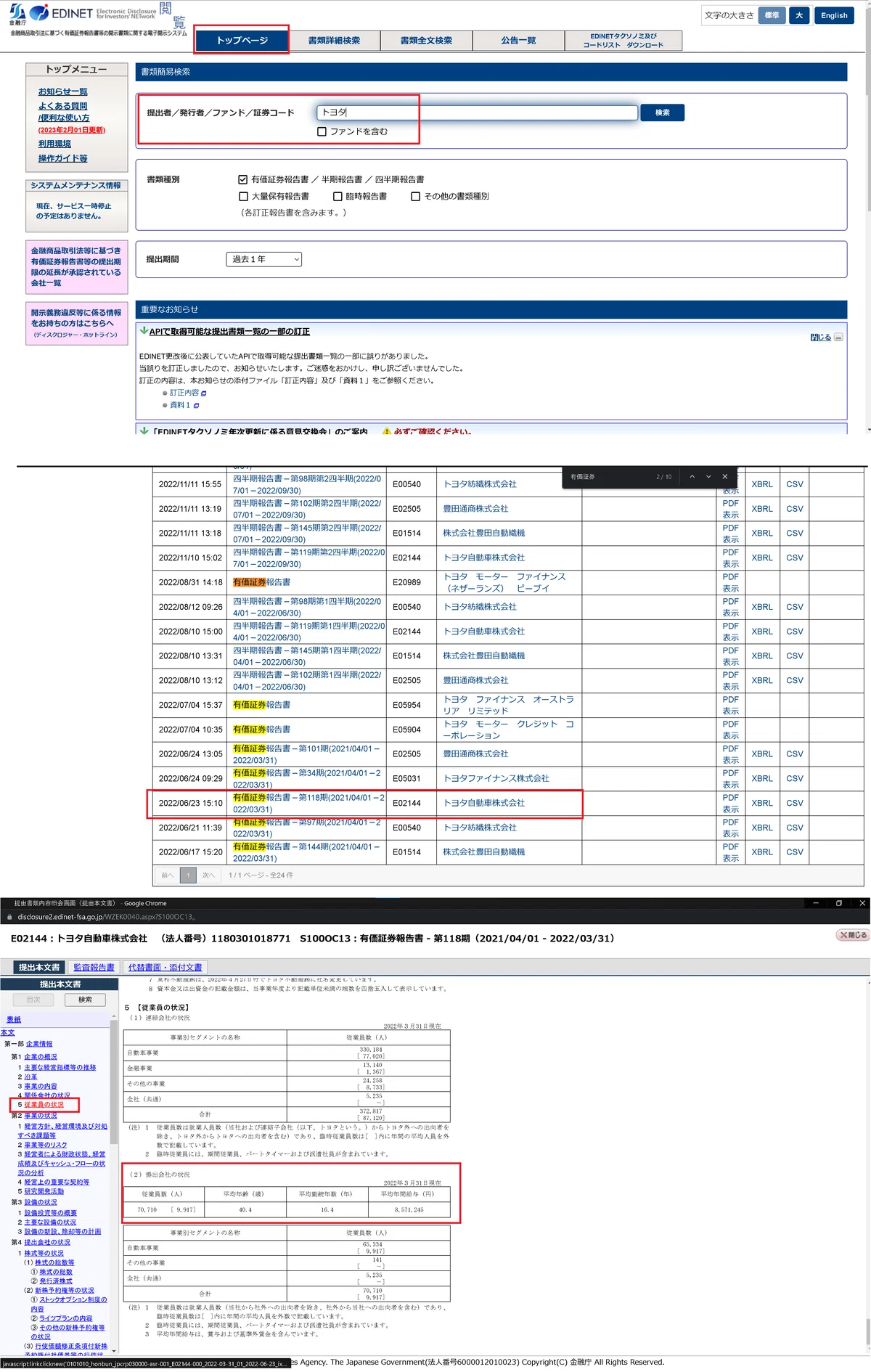Click the green arrow beside the API correction notice

click(x=144, y=331)
